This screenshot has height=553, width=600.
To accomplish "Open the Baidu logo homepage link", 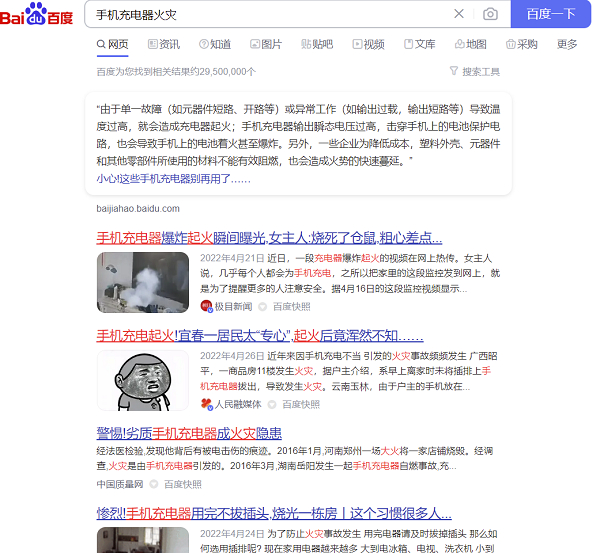I will point(36,15).
